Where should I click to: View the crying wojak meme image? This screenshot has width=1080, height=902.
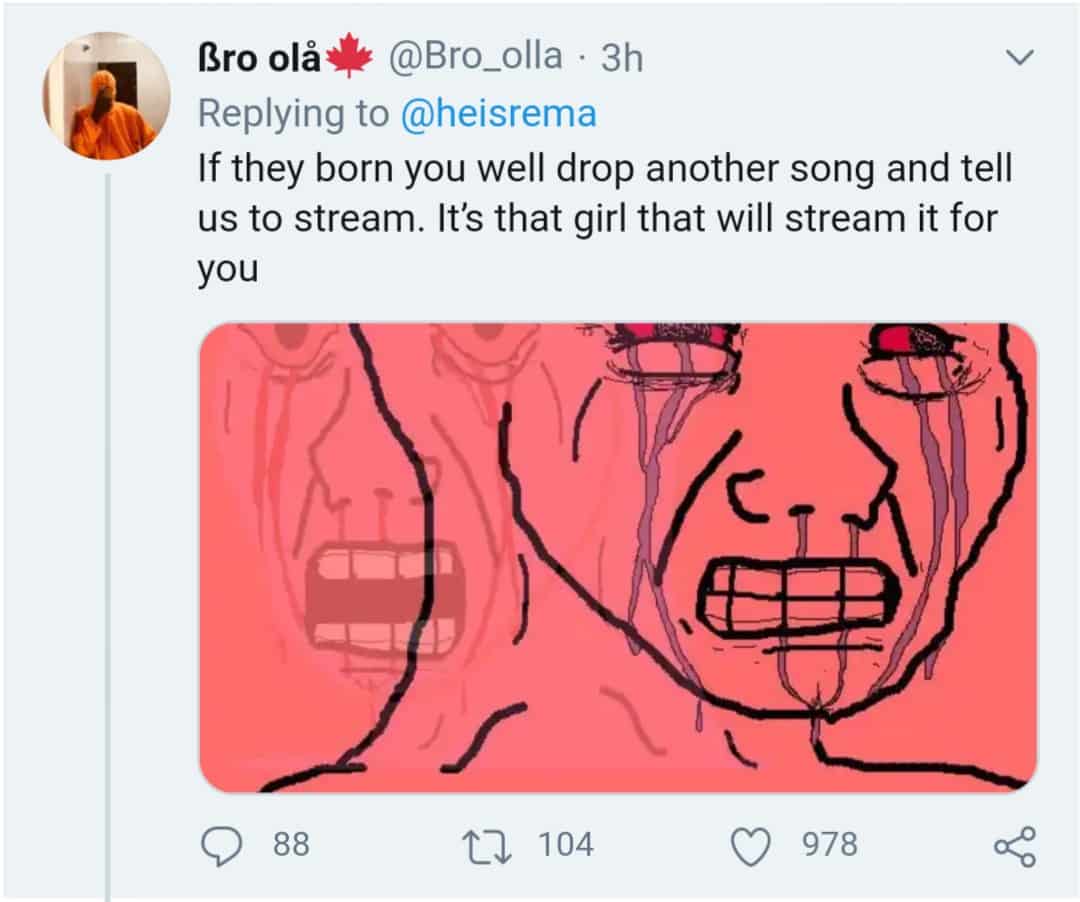(x=618, y=557)
